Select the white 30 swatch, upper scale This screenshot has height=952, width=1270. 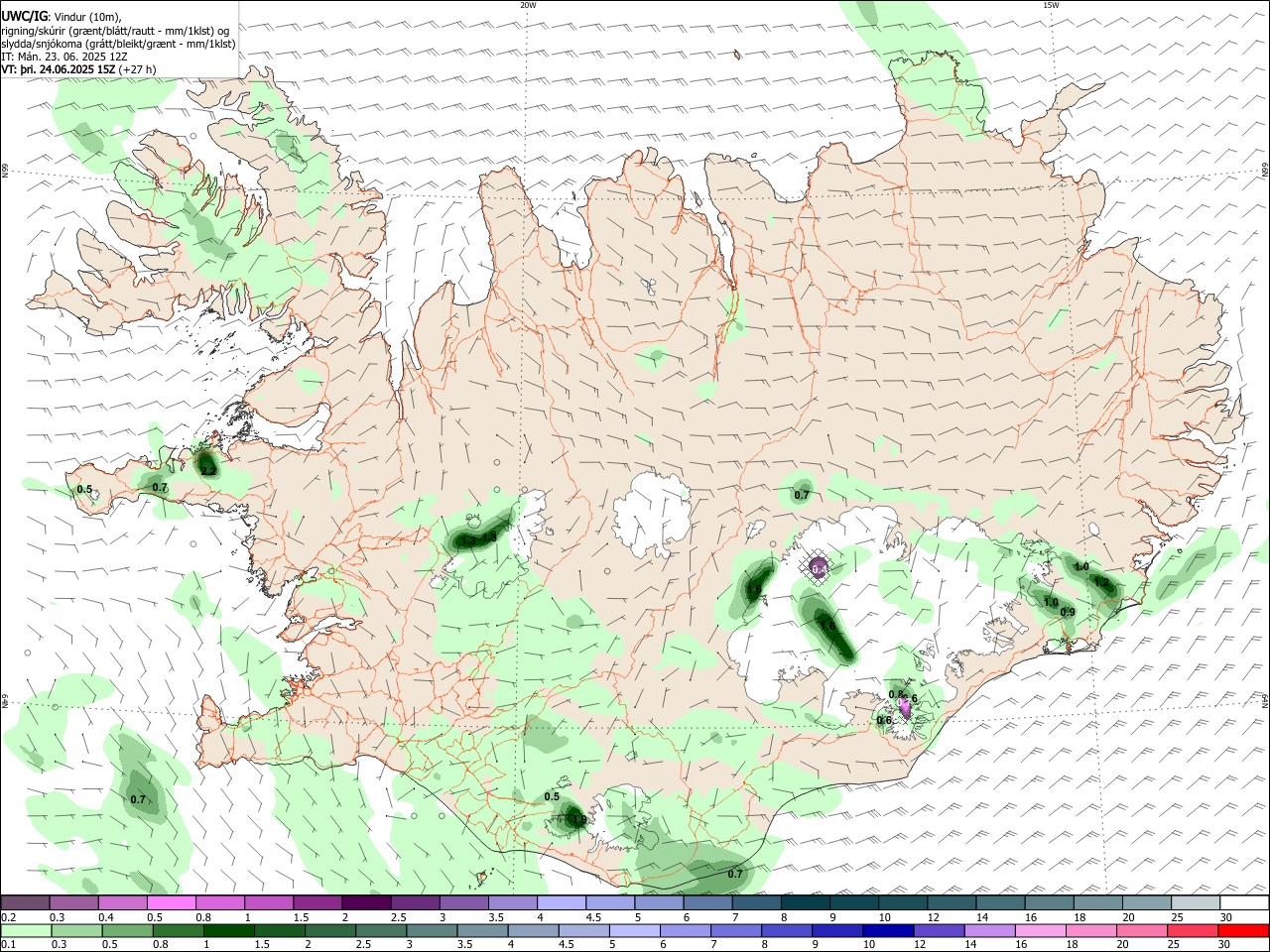pos(1244,902)
